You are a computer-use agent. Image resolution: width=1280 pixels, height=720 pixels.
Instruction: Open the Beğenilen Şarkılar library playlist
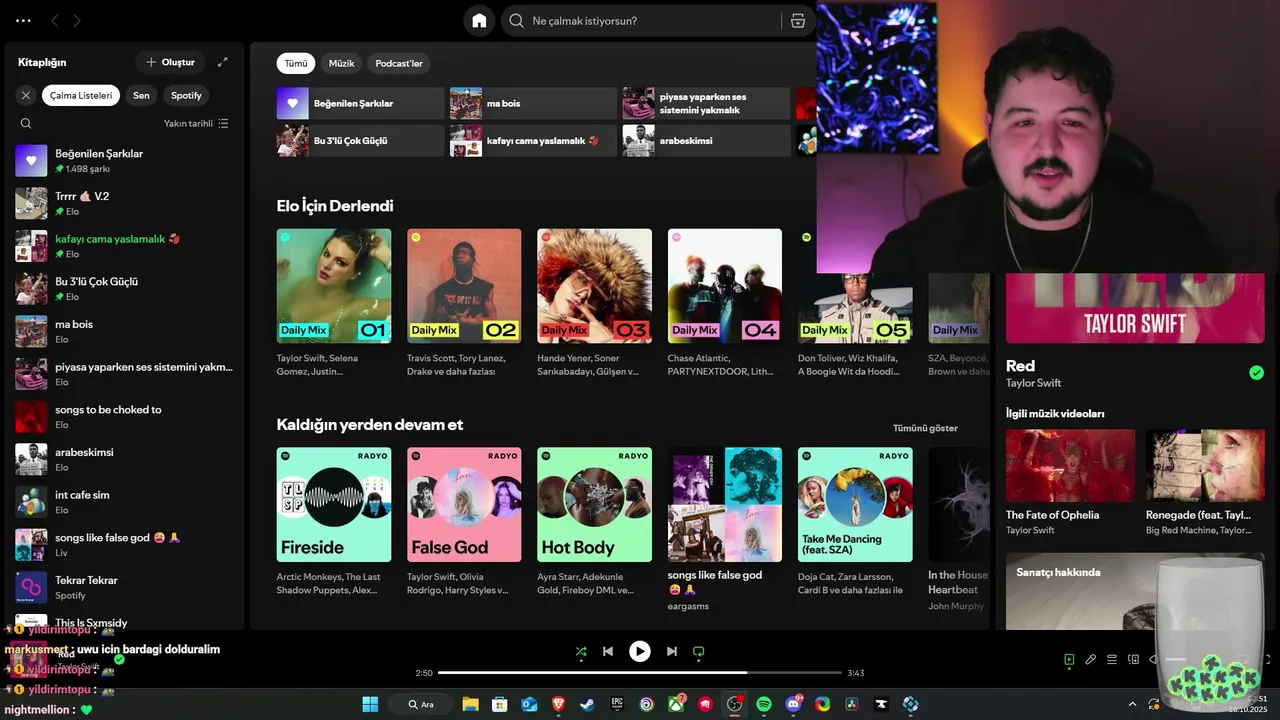(125, 161)
